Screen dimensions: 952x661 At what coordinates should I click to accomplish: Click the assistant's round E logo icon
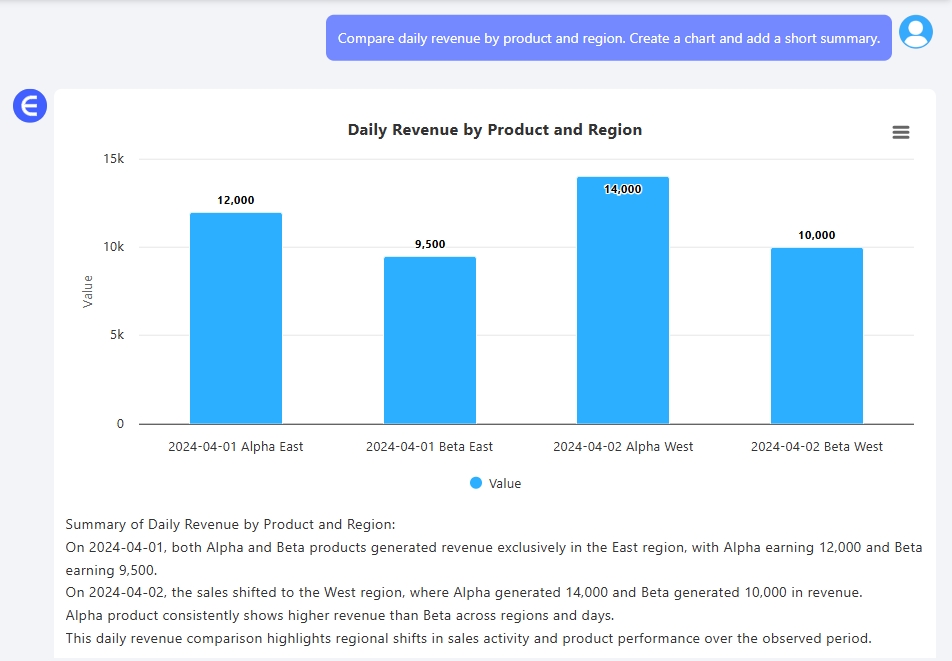pos(30,105)
